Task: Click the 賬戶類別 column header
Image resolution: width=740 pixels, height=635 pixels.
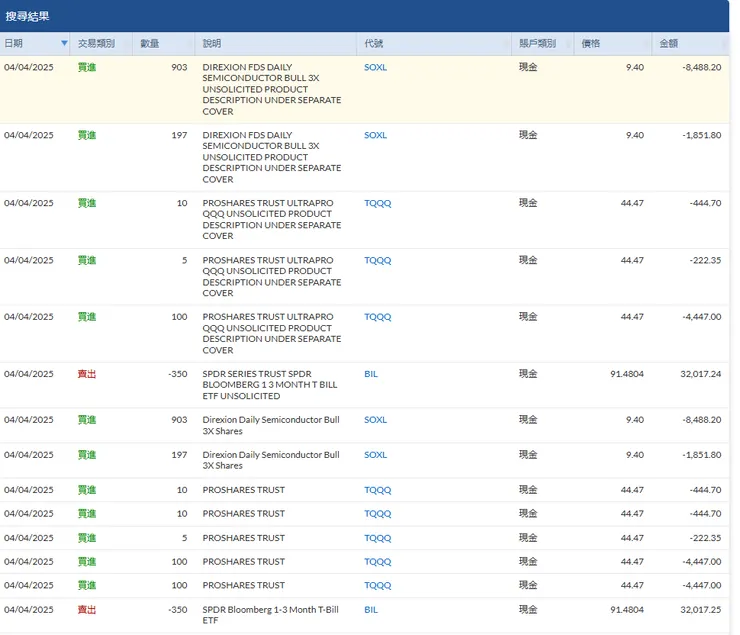Action: tap(537, 44)
